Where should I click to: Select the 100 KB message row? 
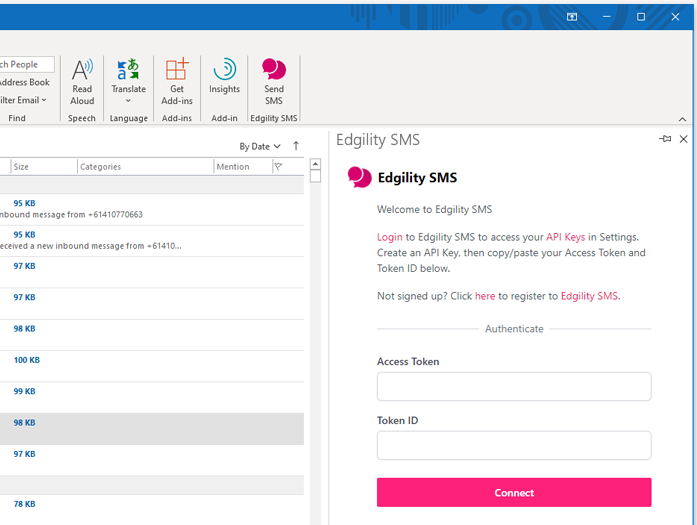click(152, 366)
